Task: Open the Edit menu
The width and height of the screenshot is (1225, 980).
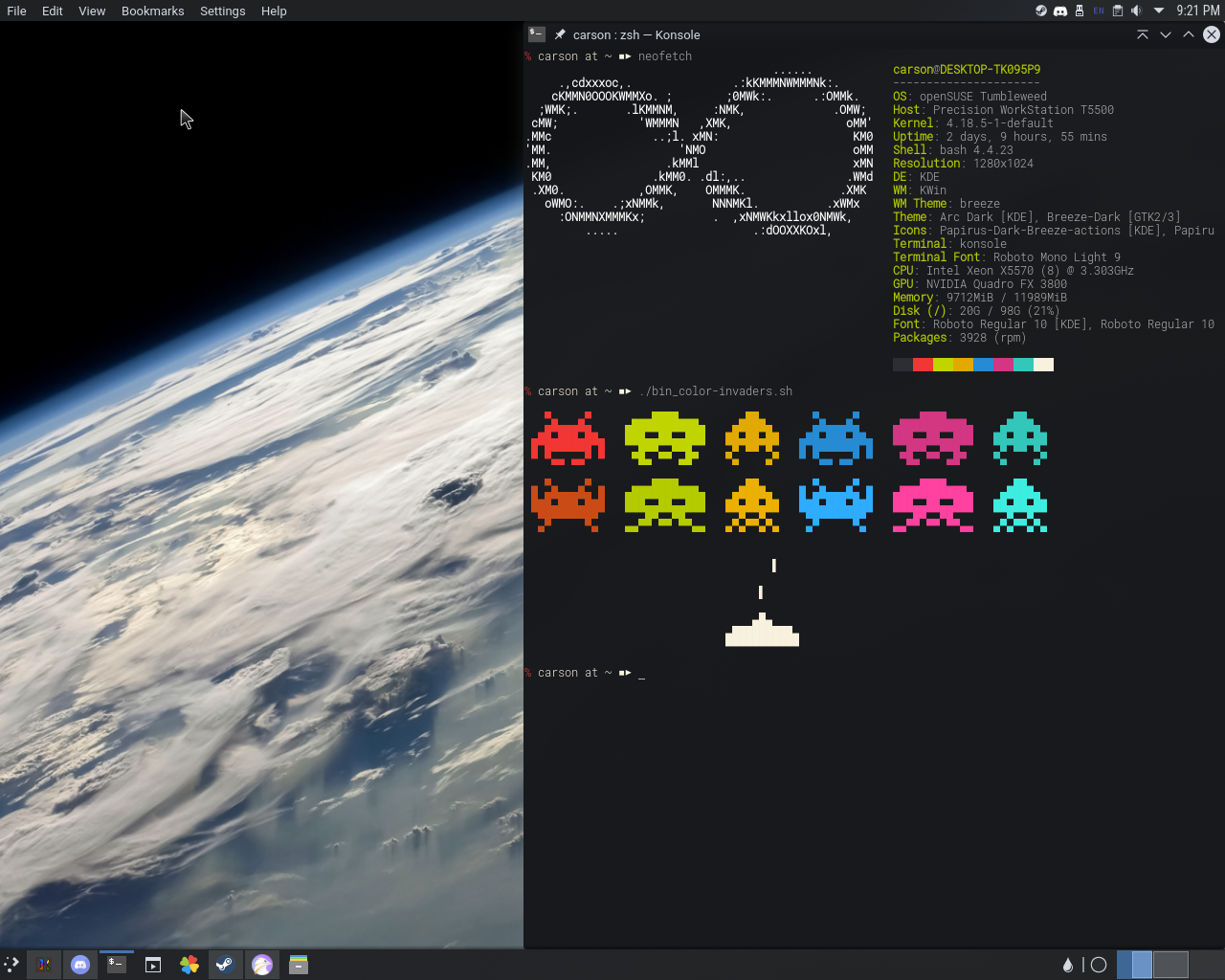Action: pos(53,11)
